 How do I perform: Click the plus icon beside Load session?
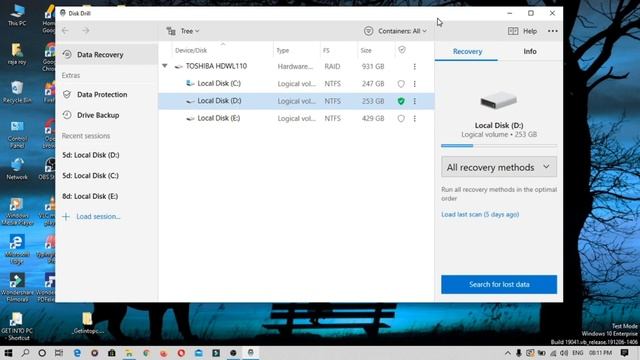click(66, 217)
